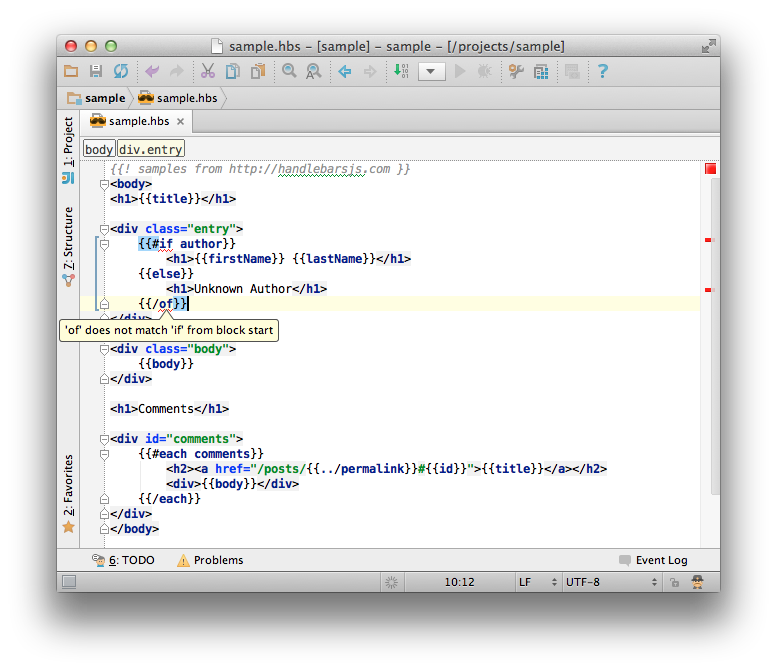Click the {{else}} line text

coord(166,274)
